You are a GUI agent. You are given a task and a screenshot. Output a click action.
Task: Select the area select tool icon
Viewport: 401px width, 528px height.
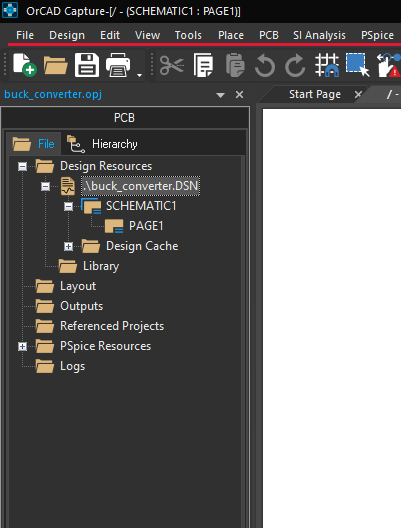coord(358,65)
